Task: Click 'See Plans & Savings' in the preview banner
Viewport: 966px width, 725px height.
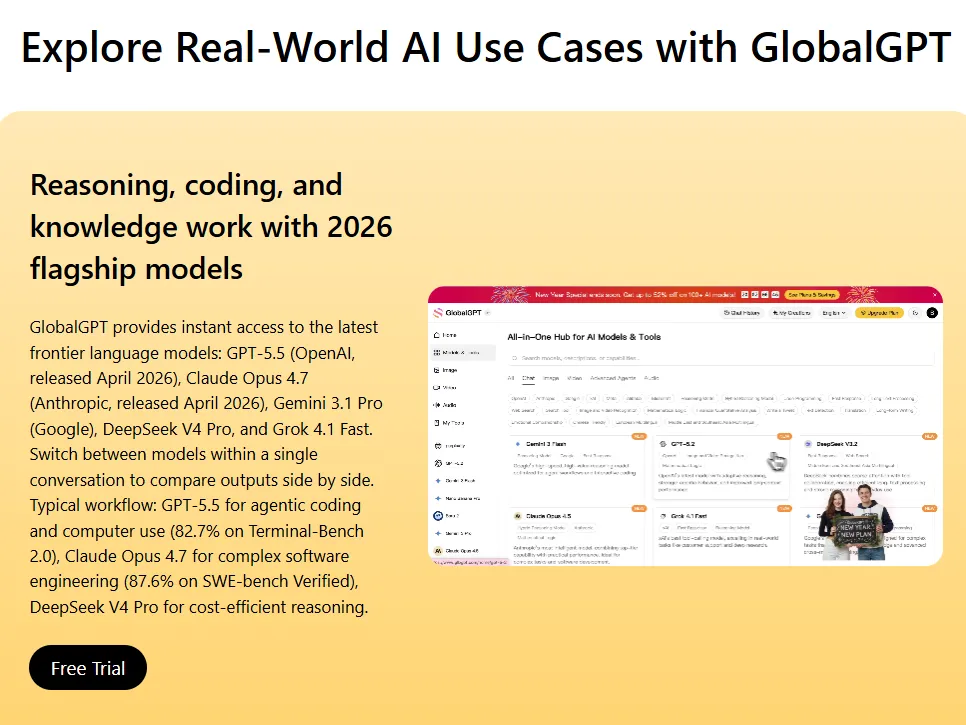Action: (812, 295)
